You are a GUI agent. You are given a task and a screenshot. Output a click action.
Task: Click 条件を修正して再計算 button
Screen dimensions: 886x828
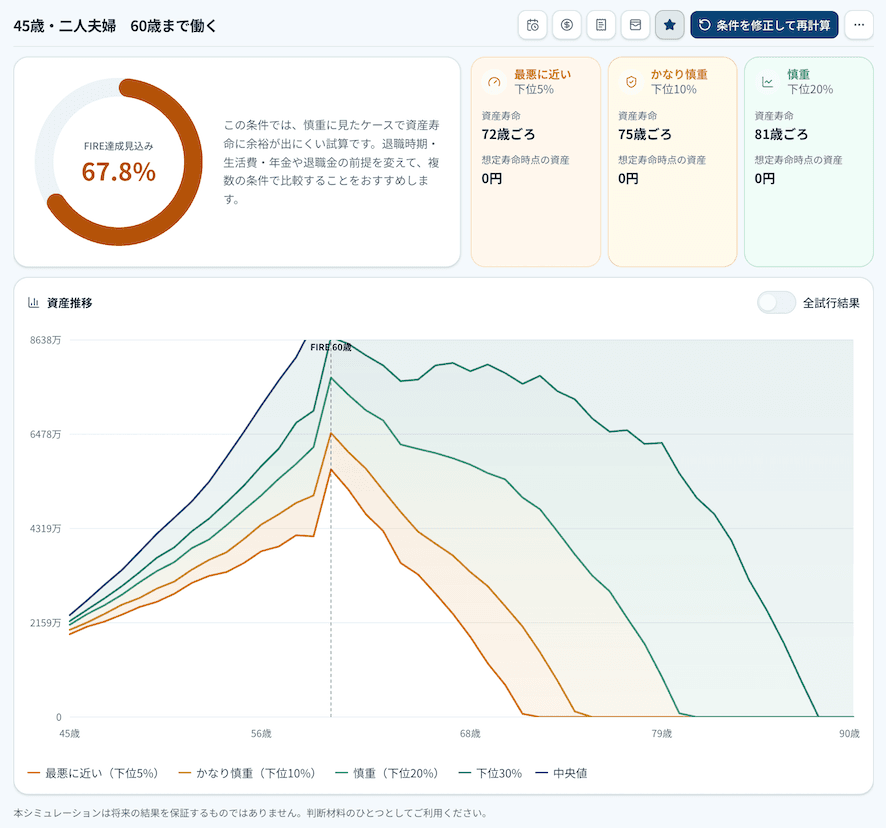[764, 25]
